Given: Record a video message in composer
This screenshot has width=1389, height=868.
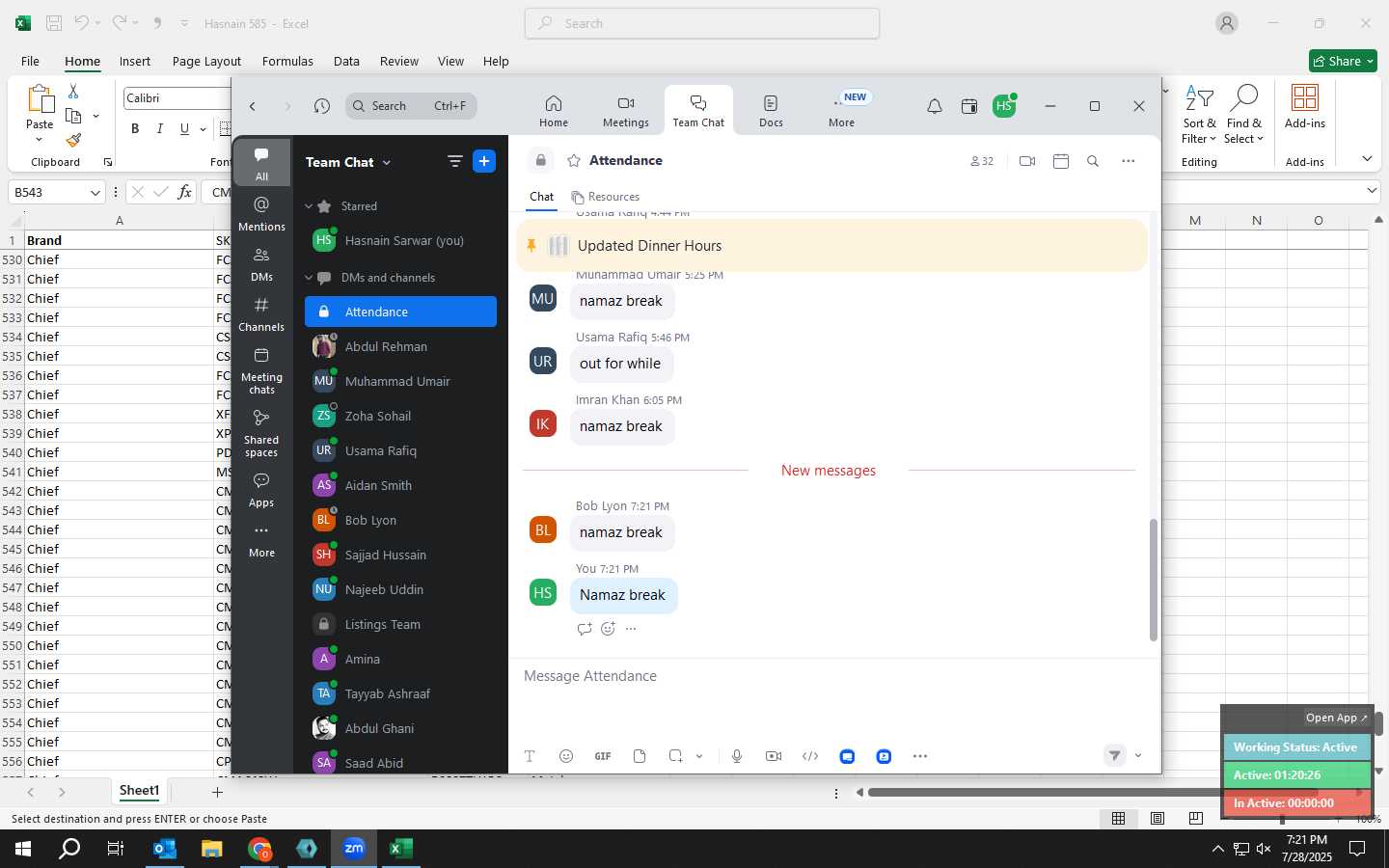Looking at the screenshot, I should 774,756.
